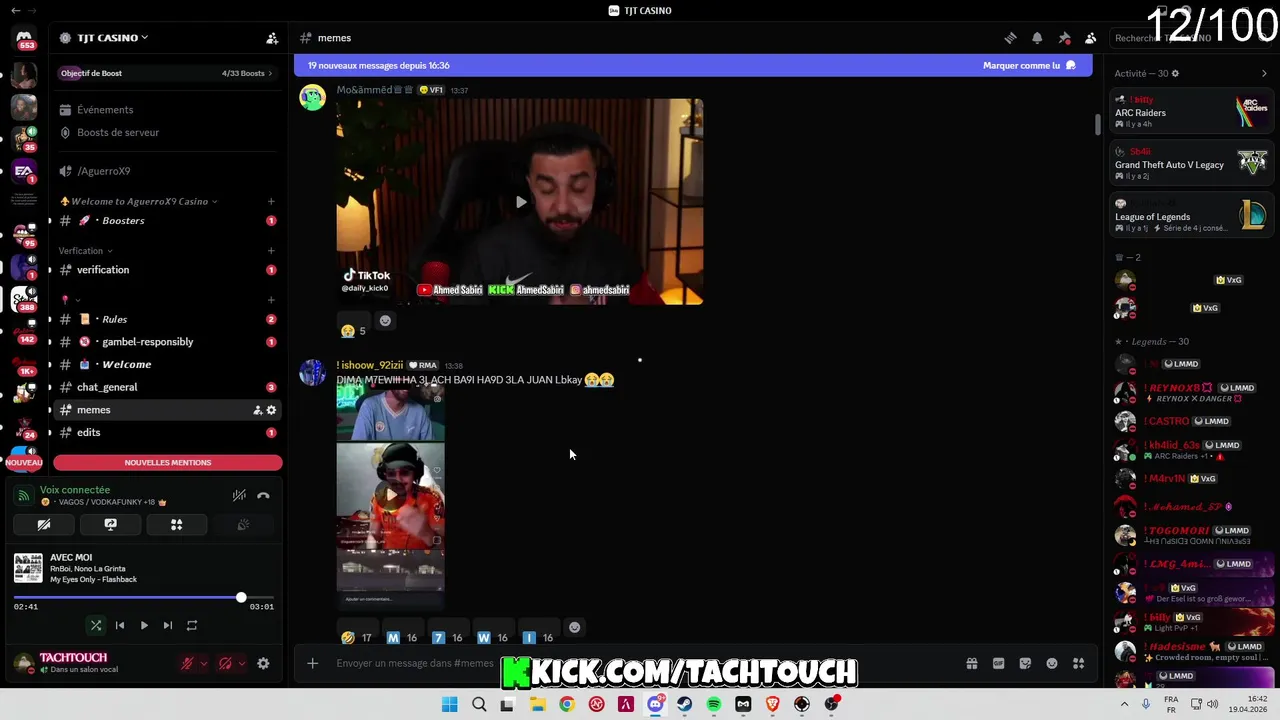Show pinned messages icon

(1064, 38)
